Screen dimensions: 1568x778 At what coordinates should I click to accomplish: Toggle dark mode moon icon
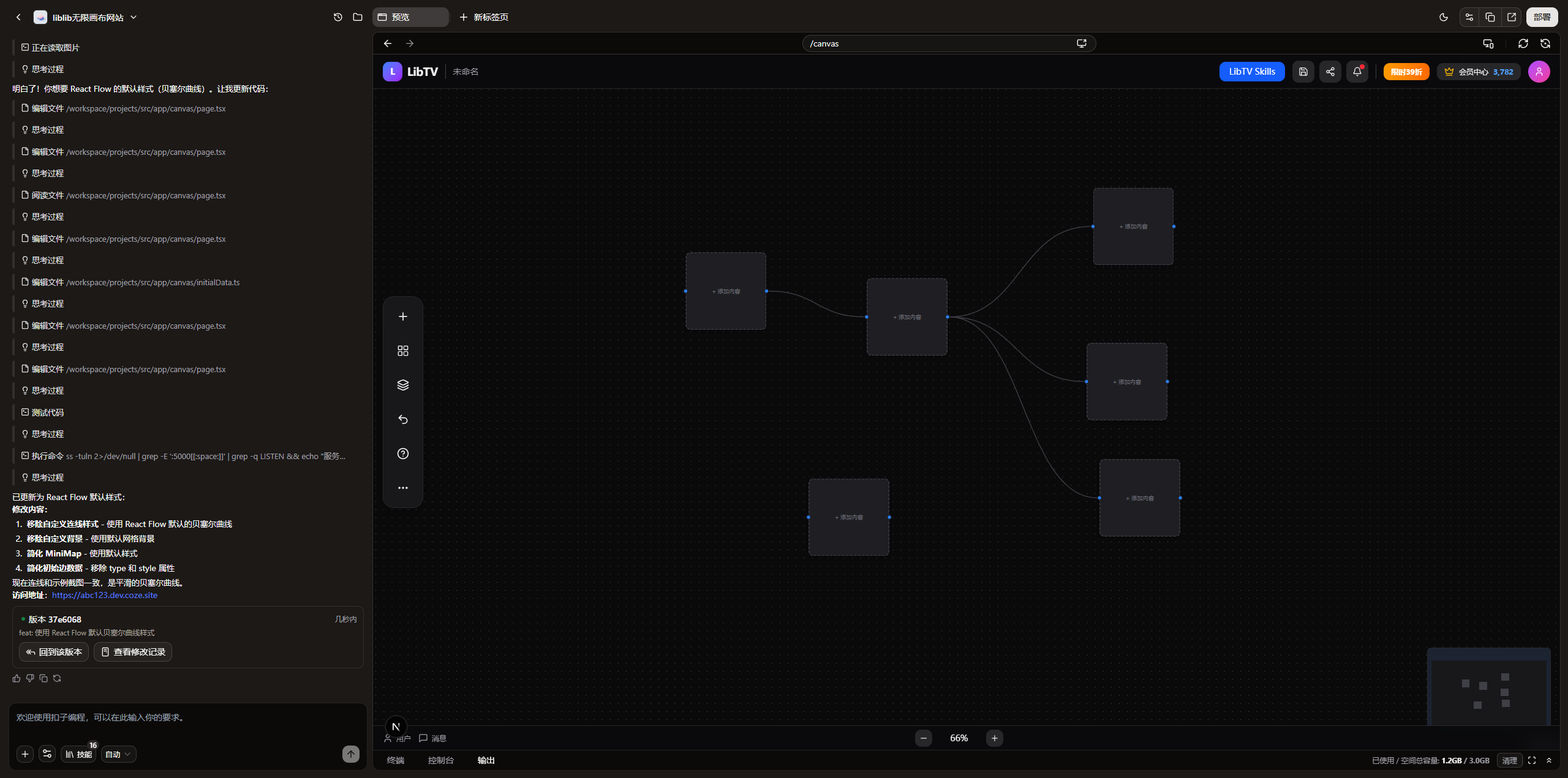(1444, 17)
